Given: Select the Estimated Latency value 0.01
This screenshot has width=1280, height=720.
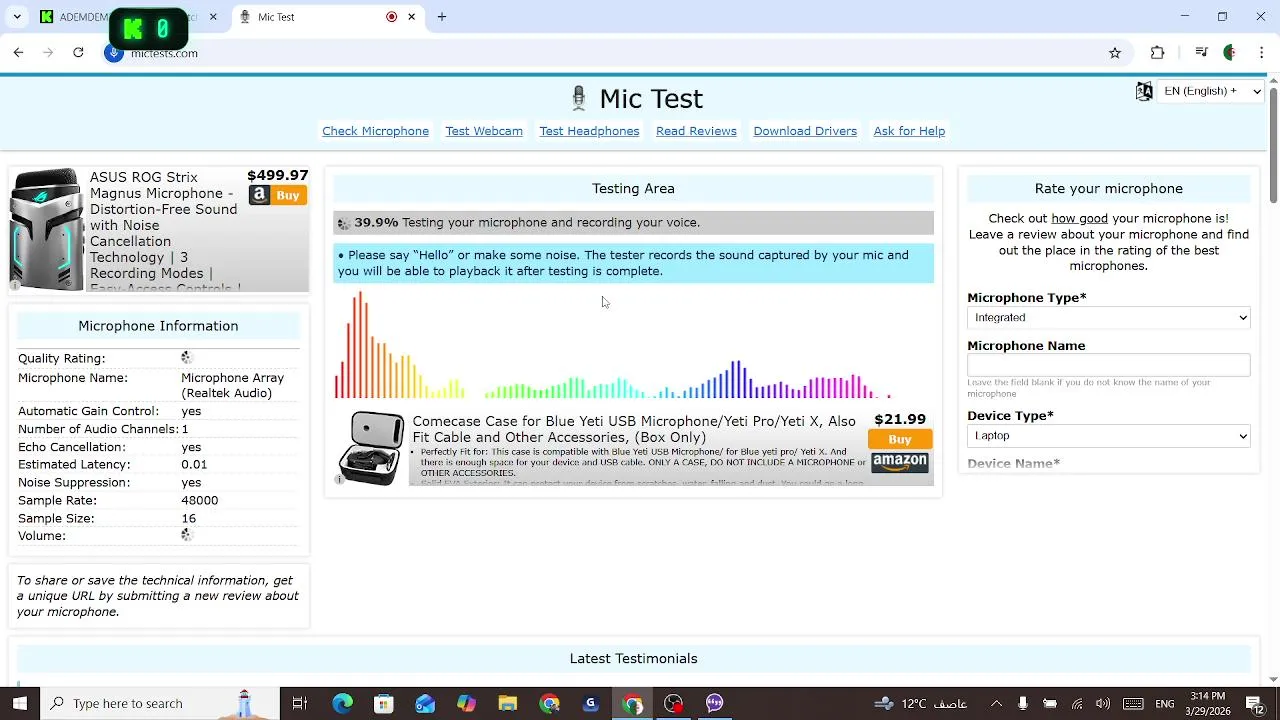Looking at the screenshot, I should coord(194,465).
